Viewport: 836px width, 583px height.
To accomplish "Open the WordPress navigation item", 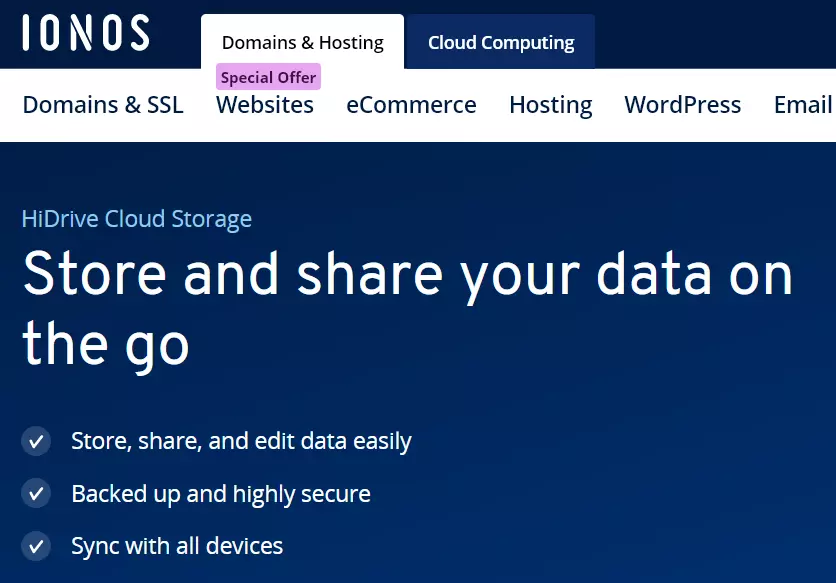I will 682,104.
